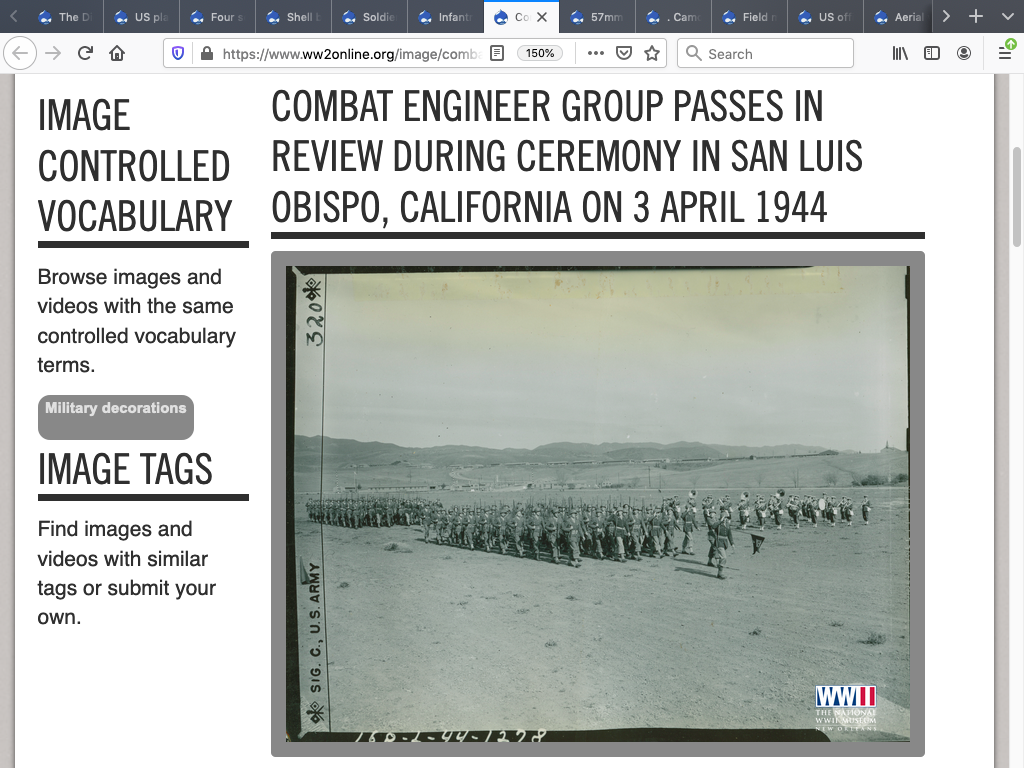This screenshot has width=1024, height=768.
Task: Bookmark this page with the star icon
Action: coord(652,54)
